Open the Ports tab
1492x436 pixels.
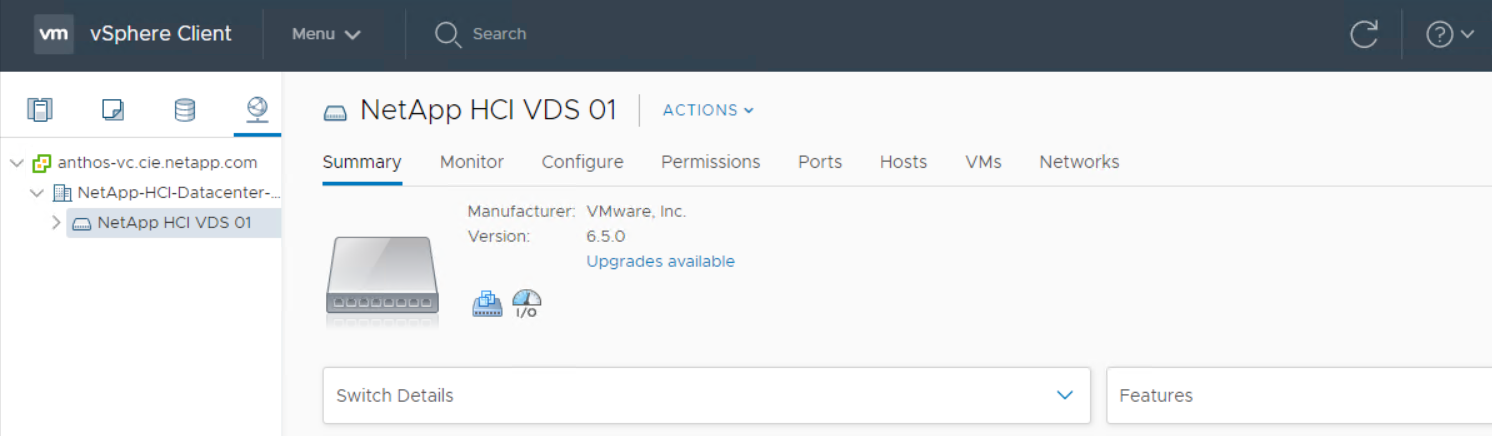coord(820,162)
